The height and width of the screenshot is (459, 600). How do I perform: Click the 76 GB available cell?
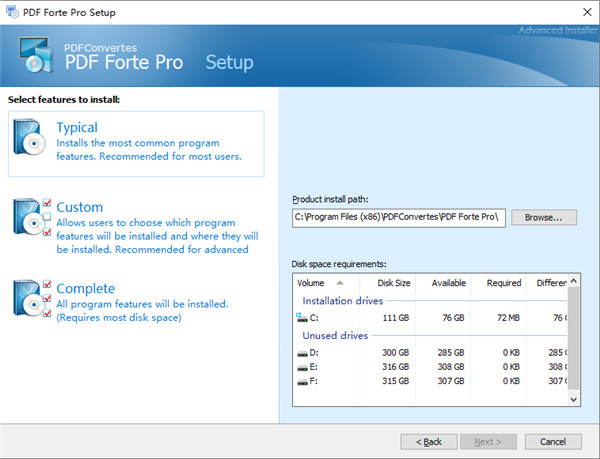453,318
